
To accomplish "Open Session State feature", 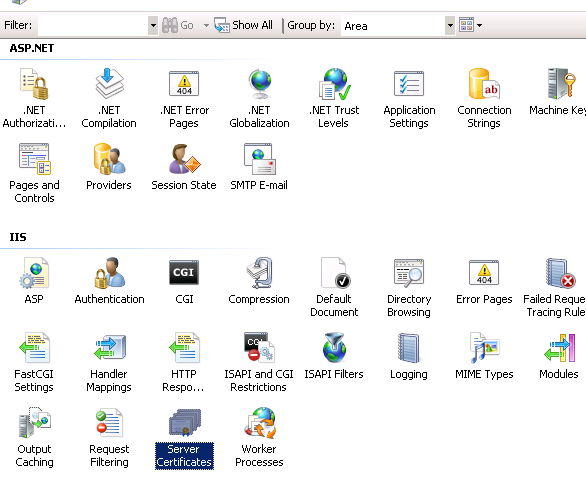I will click(184, 167).
